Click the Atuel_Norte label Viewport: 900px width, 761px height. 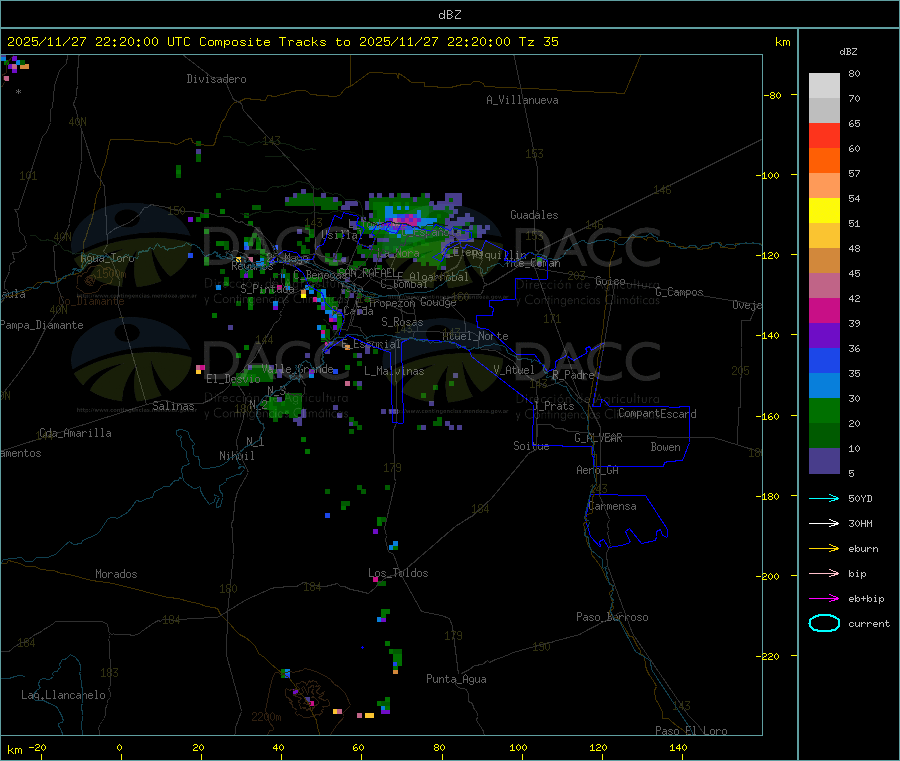tap(475, 336)
